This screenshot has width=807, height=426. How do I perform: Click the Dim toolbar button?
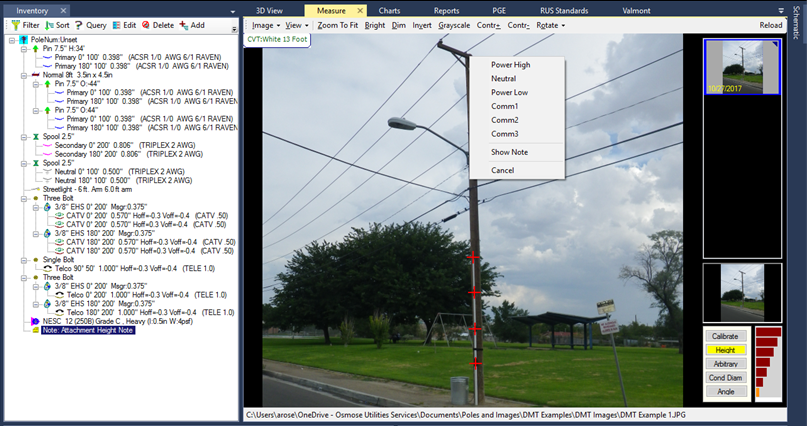(x=398, y=25)
